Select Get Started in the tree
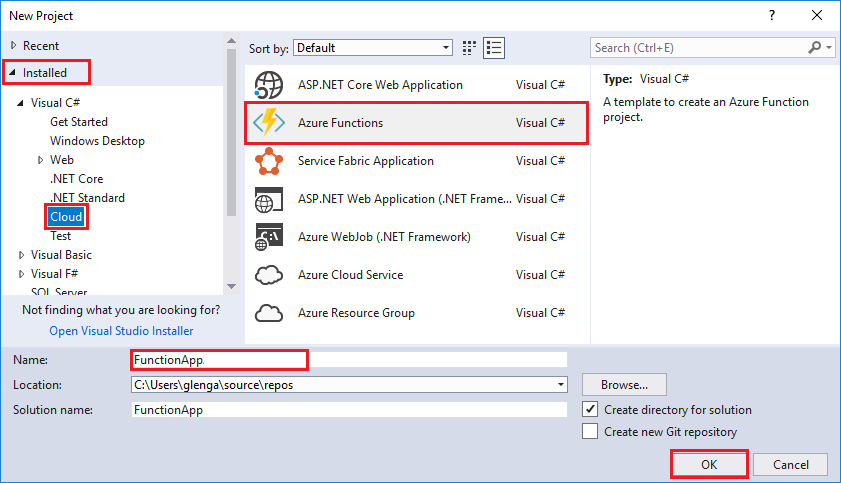The width and height of the screenshot is (841, 483). (79, 122)
